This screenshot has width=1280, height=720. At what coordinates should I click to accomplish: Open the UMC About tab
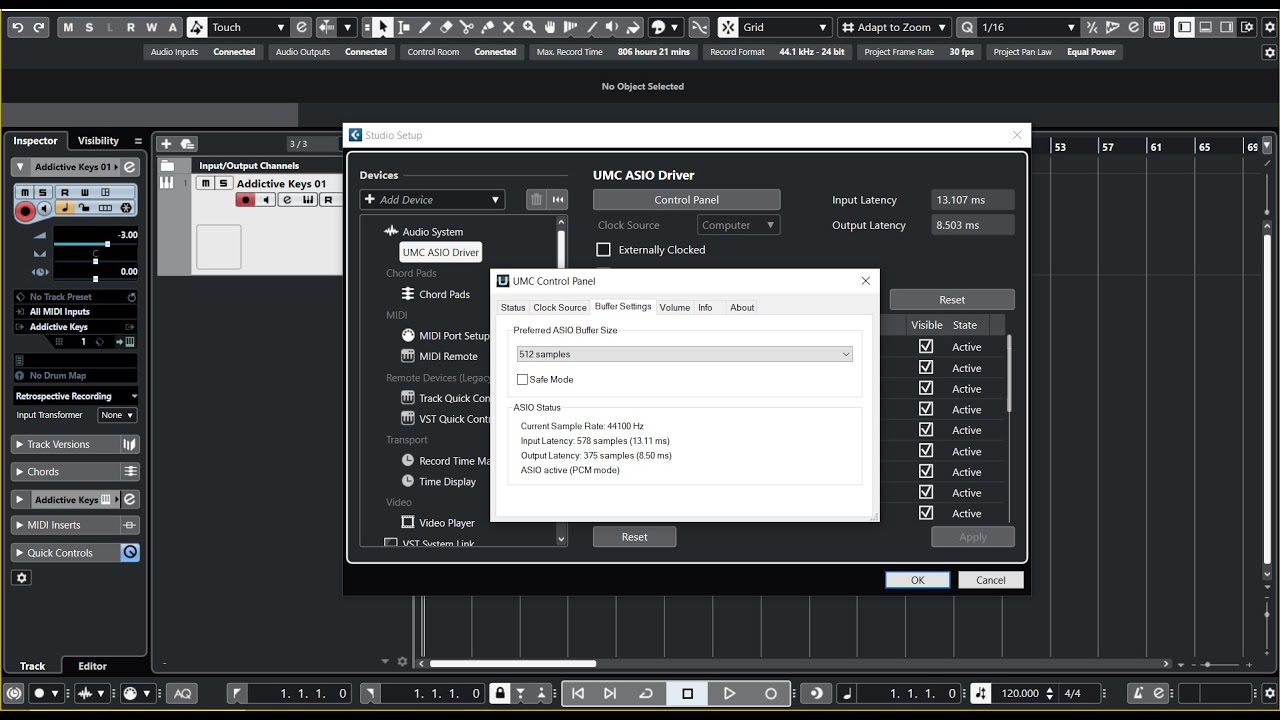click(x=742, y=307)
